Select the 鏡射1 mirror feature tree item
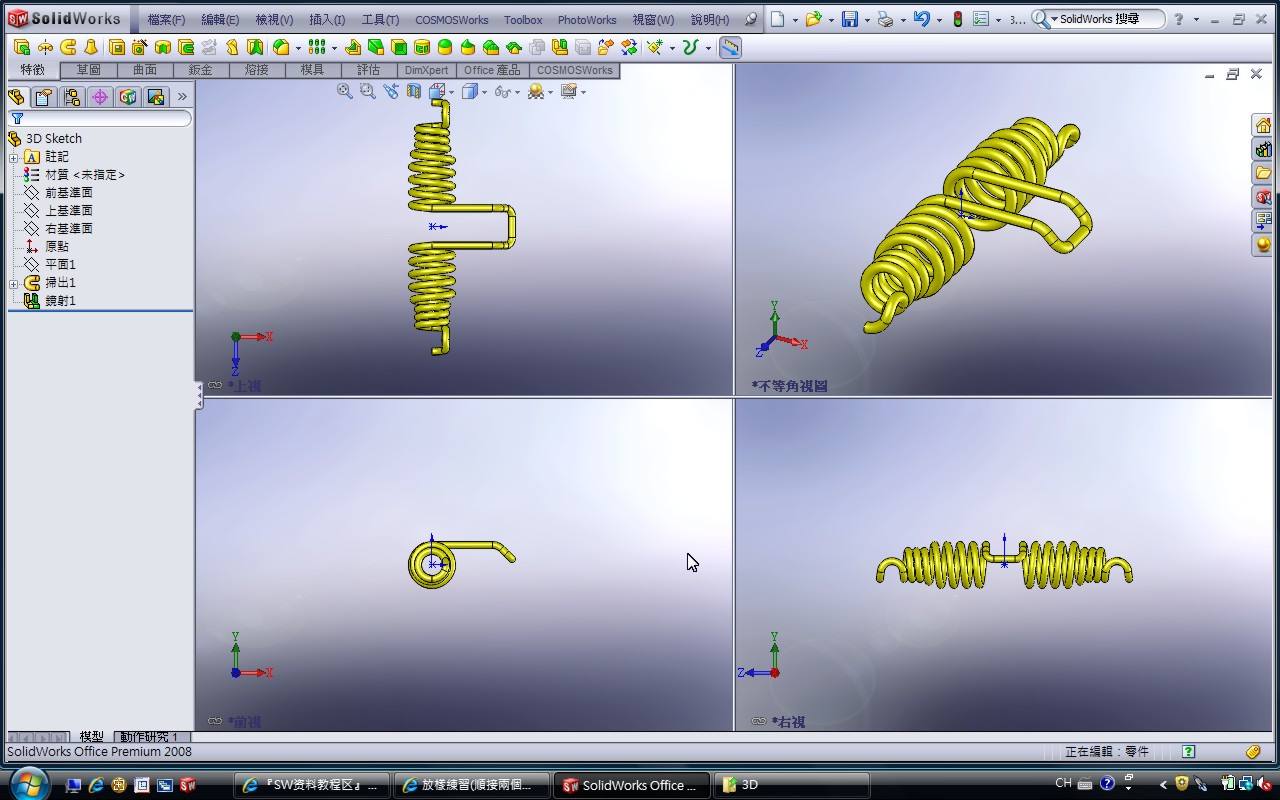 pos(60,301)
